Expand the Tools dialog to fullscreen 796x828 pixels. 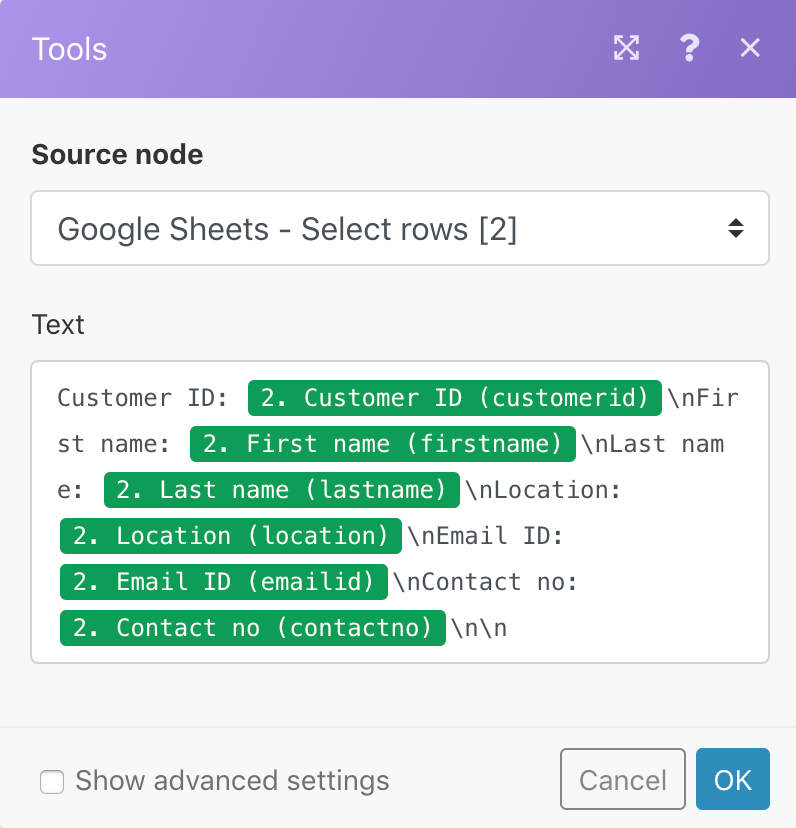click(626, 48)
